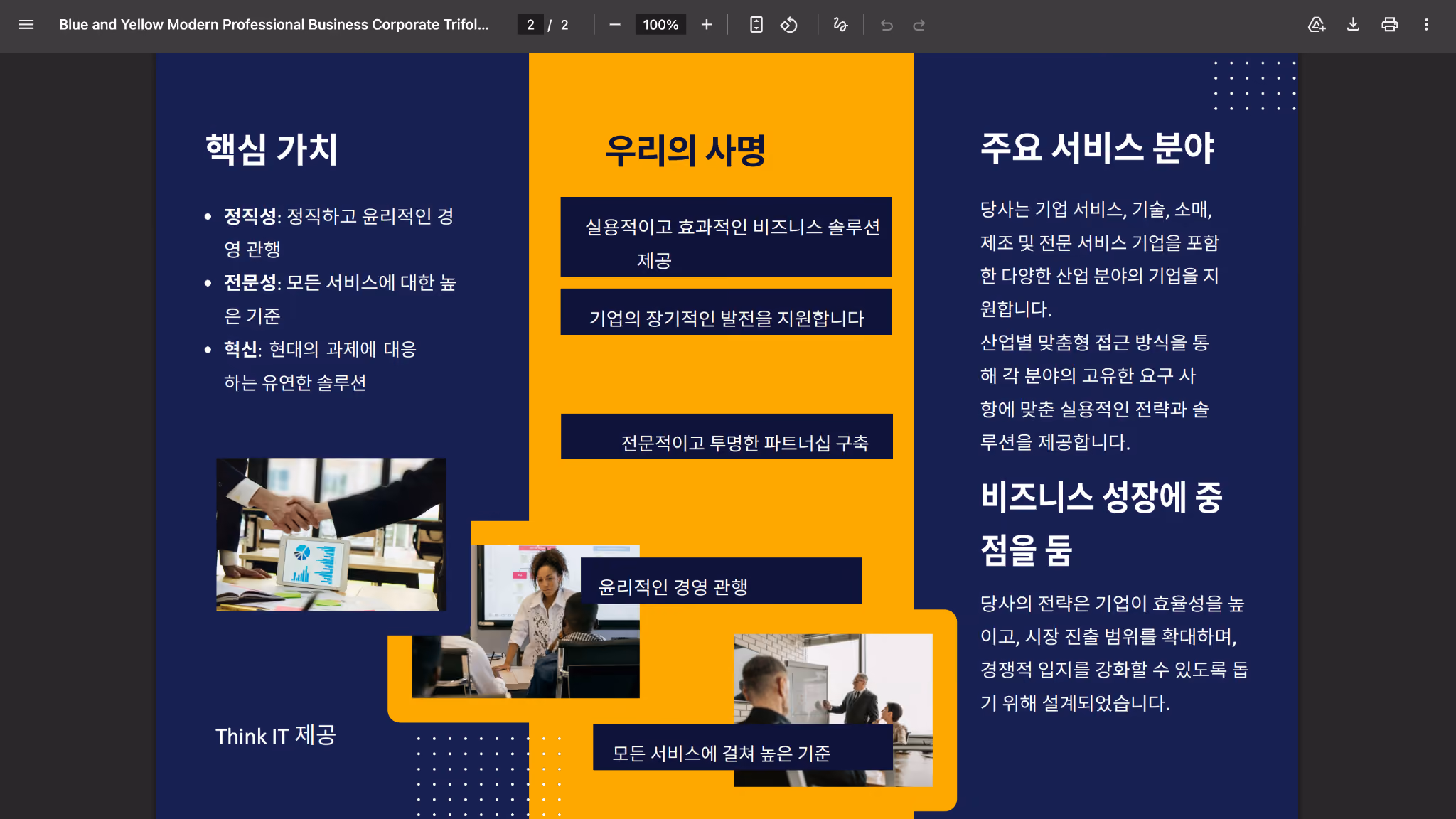Download the PDF file
Viewport: 1456px width, 819px height.
click(1353, 25)
